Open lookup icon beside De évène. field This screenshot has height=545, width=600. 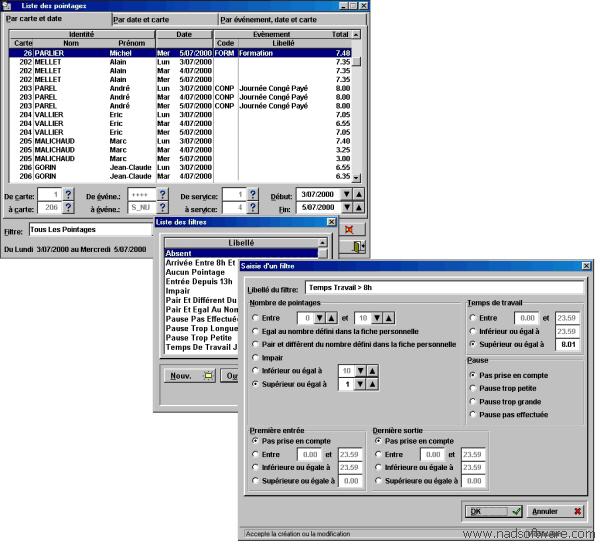pyautogui.click(x=162, y=194)
